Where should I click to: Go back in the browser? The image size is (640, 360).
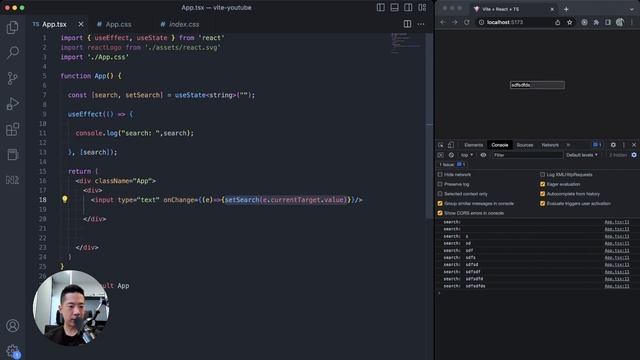443,22
